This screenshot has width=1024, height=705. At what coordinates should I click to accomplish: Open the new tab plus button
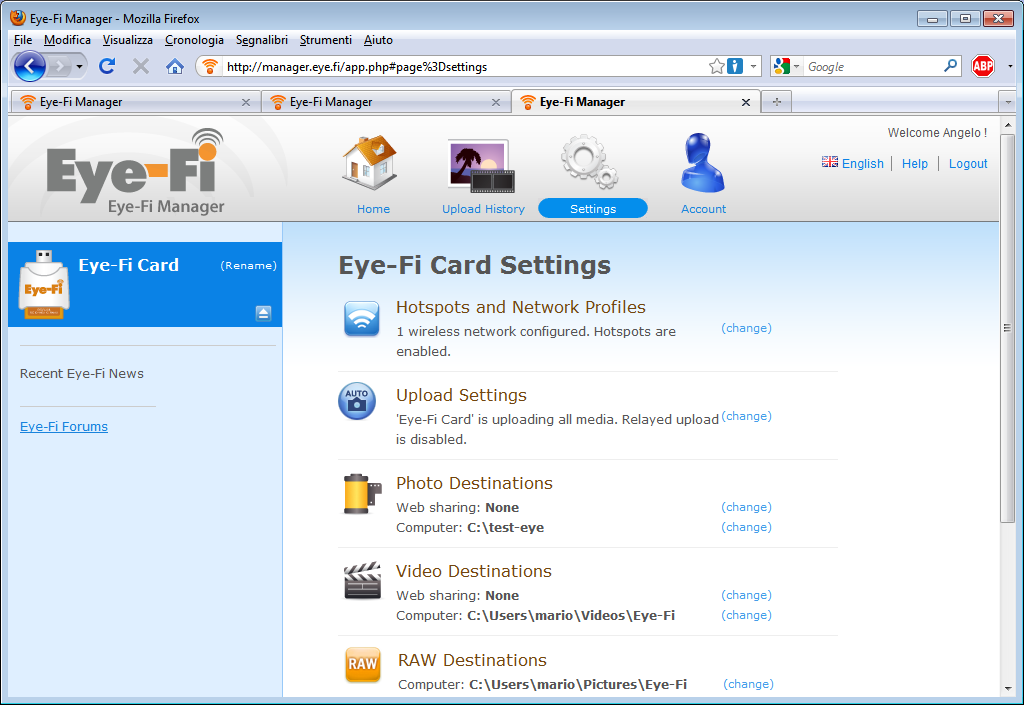(776, 102)
